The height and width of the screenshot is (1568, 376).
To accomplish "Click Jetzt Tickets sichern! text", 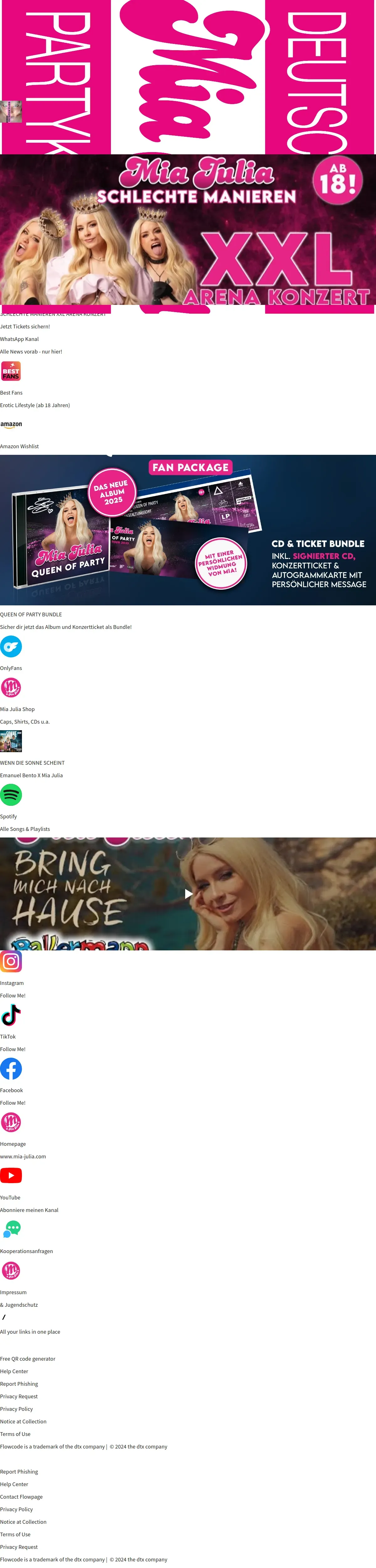I will click(25, 326).
